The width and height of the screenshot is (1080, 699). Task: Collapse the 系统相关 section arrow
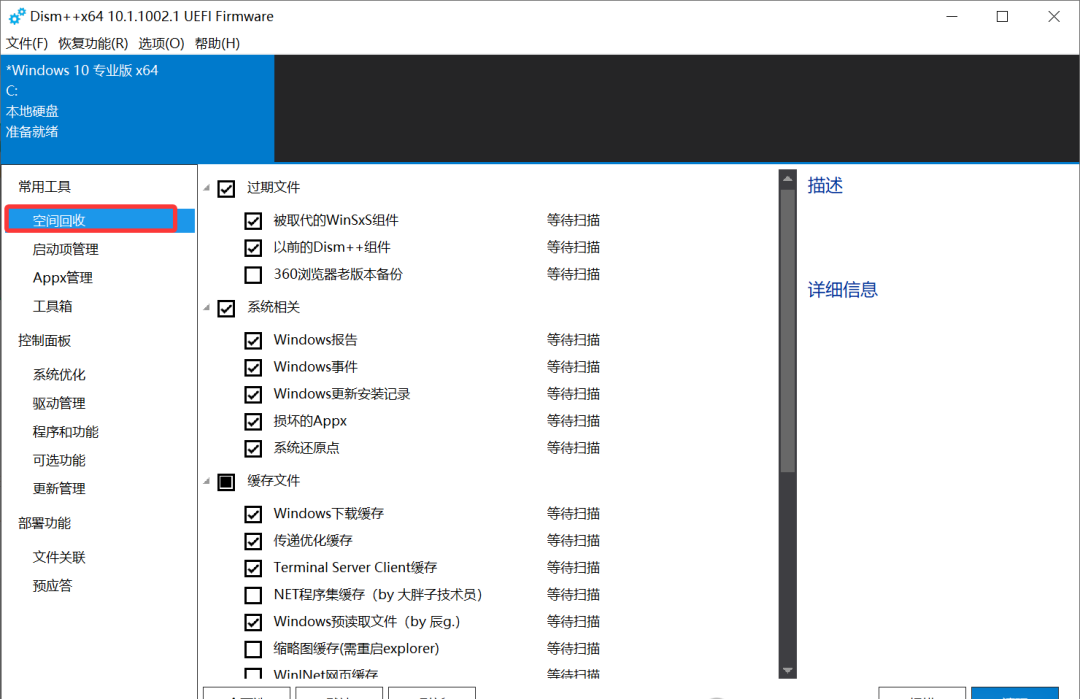click(x=207, y=308)
